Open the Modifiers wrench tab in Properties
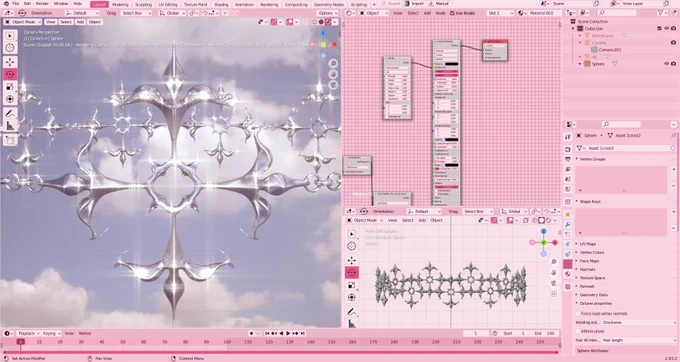Viewport: 680px width, 362px height. pyautogui.click(x=568, y=225)
